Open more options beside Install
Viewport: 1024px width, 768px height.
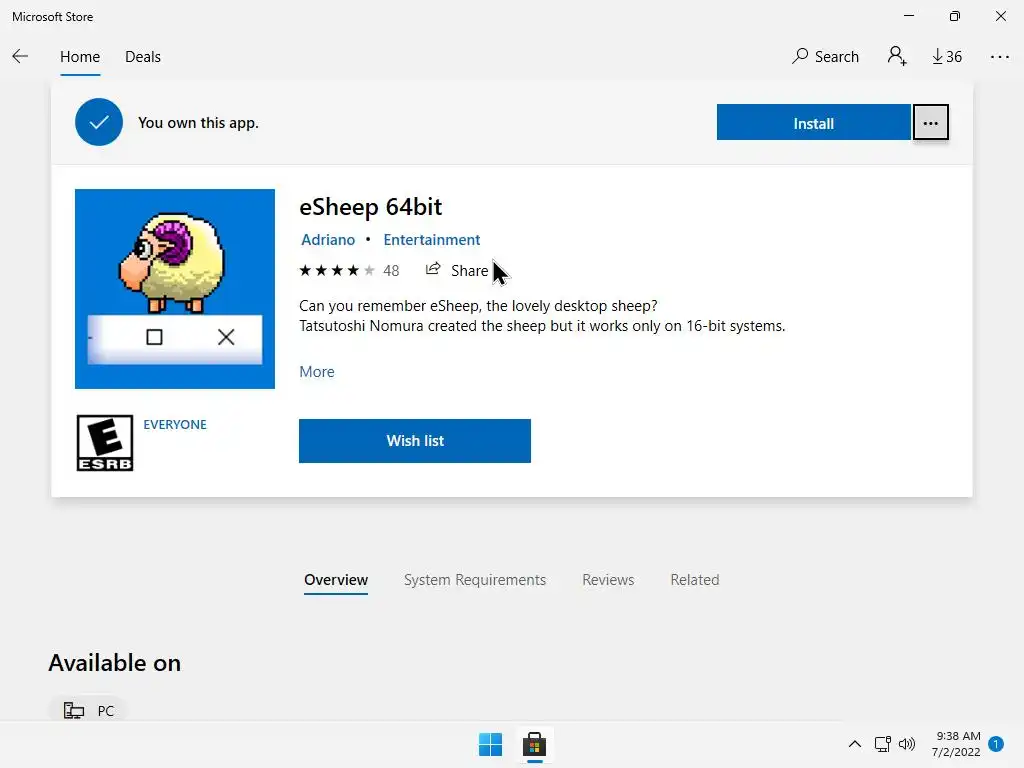coord(931,123)
